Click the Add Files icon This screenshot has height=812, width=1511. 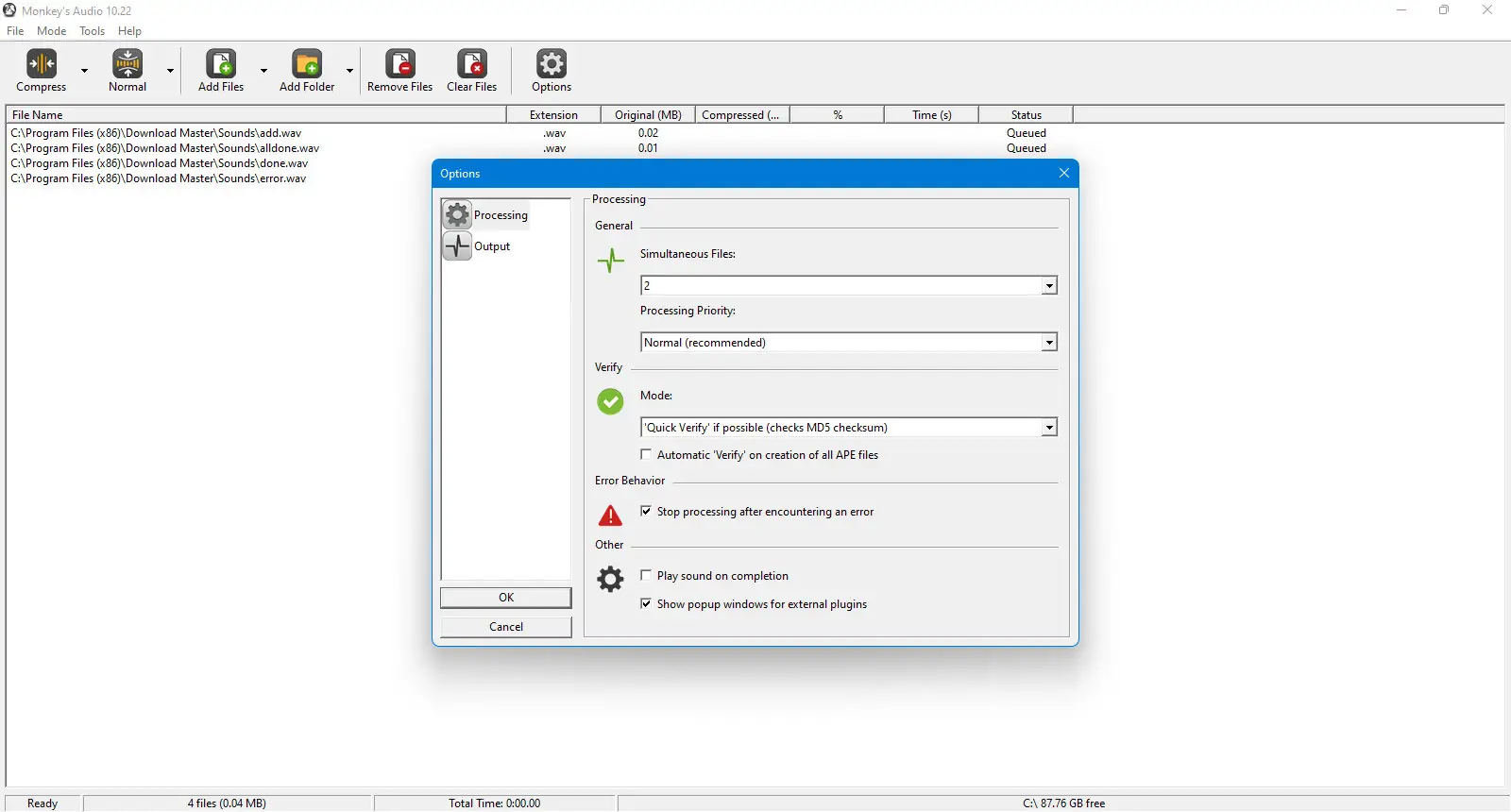(221, 64)
